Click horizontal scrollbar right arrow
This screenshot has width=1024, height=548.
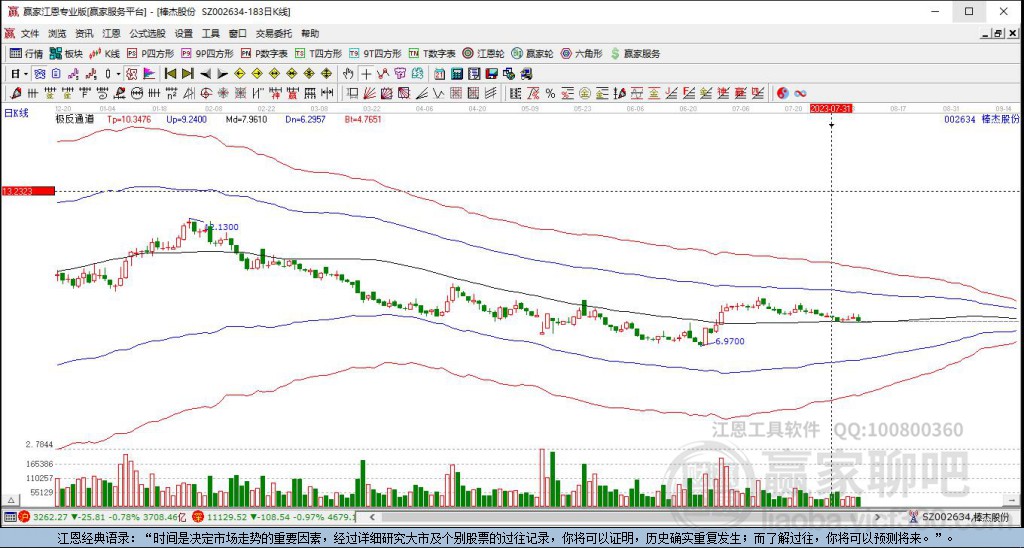[x=878, y=517]
